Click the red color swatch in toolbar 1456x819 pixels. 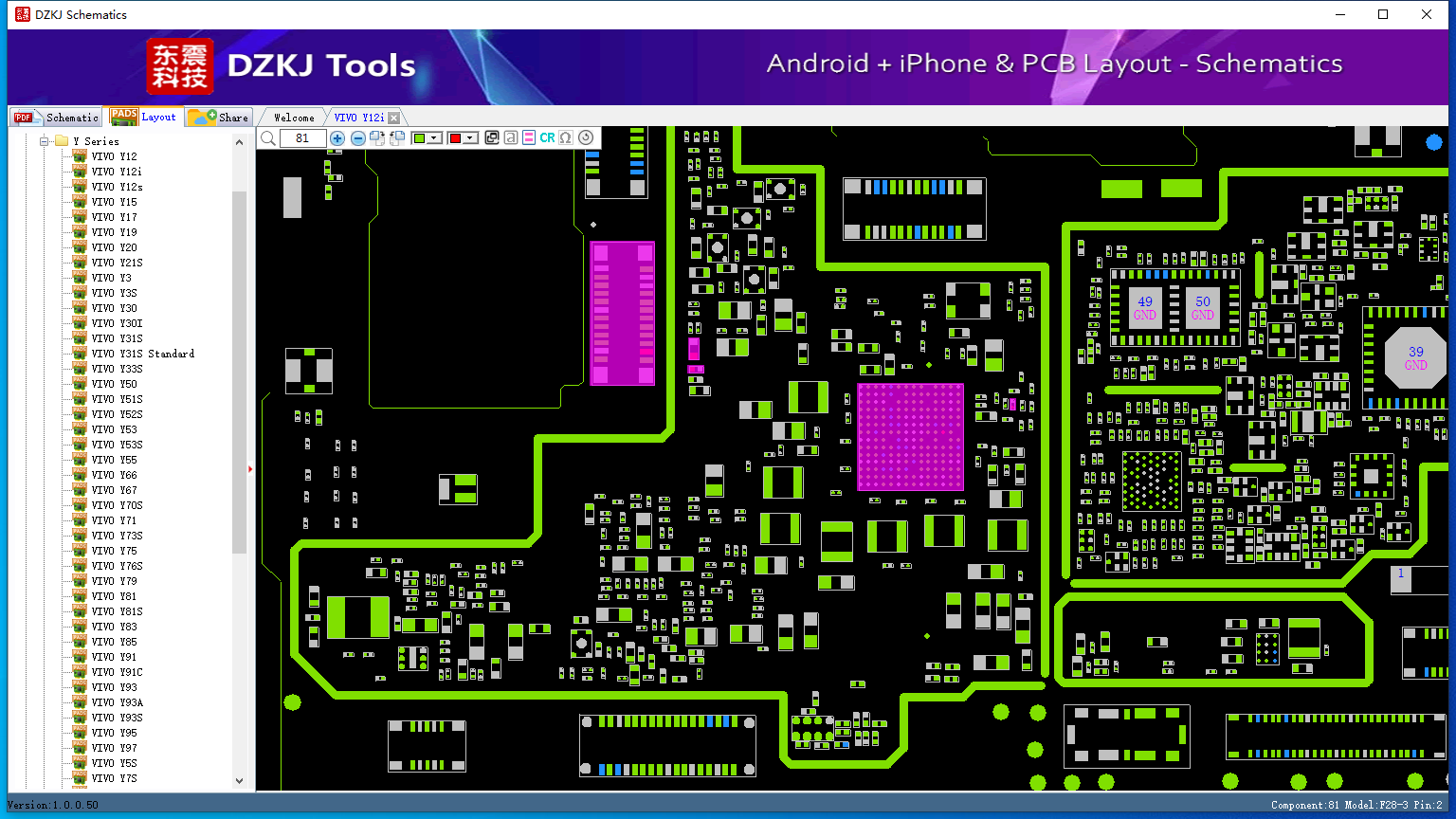click(455, 138)
